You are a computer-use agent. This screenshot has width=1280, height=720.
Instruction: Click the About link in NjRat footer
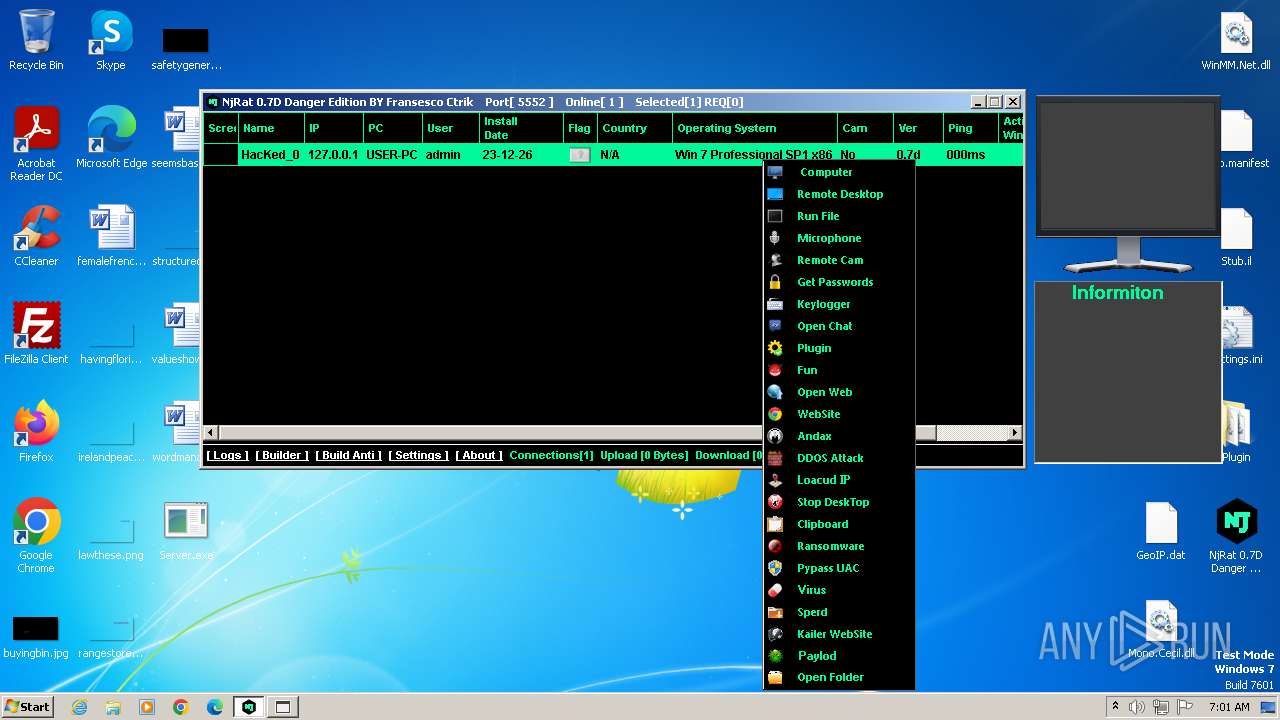[479, 455]
